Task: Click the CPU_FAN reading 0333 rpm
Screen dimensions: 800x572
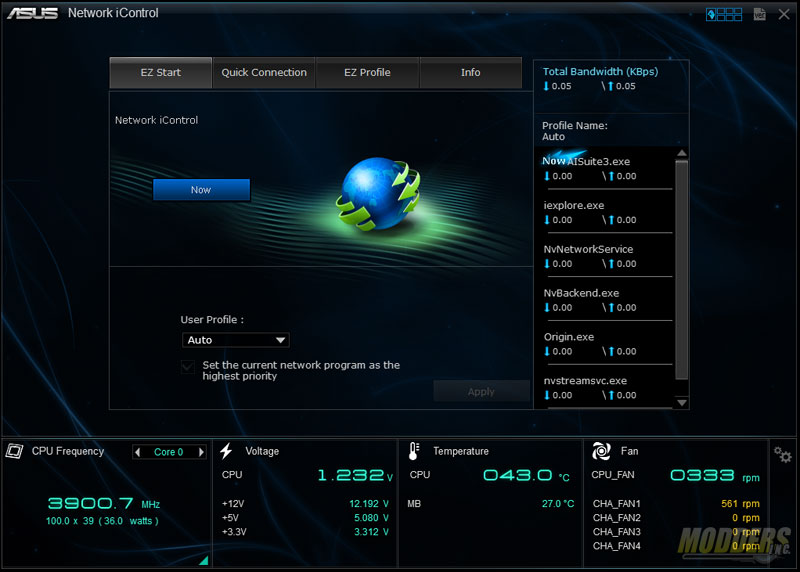Action: point(715,476)
